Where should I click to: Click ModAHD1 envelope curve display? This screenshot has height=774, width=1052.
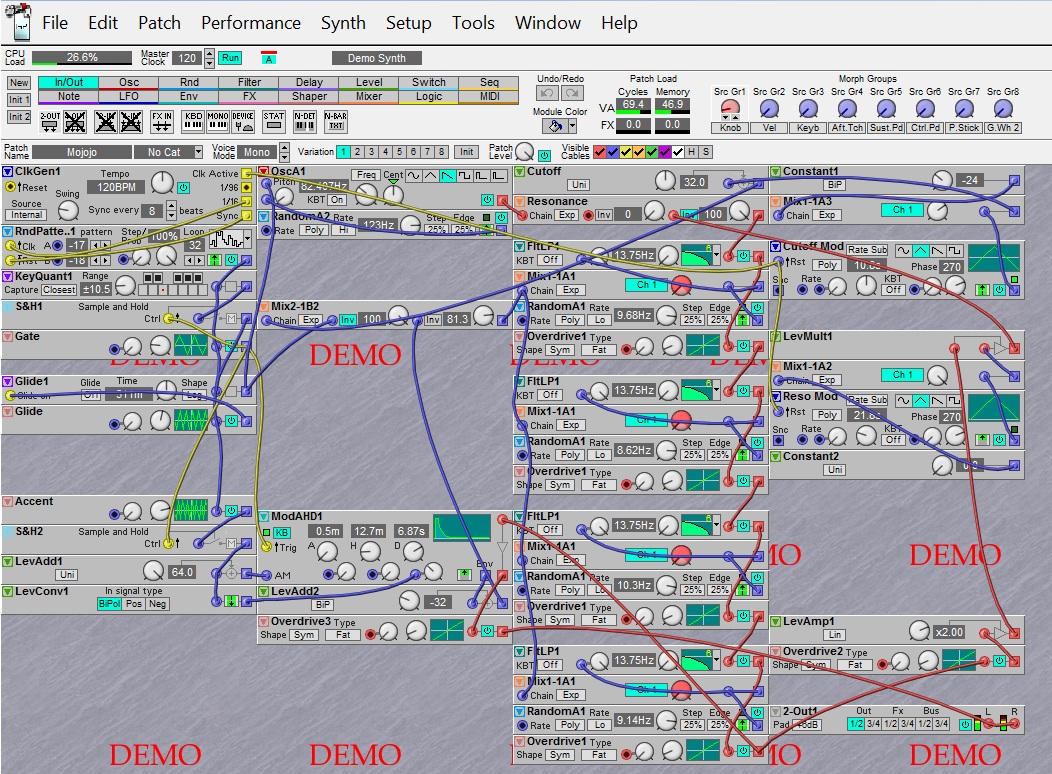[x=462, y=528]
